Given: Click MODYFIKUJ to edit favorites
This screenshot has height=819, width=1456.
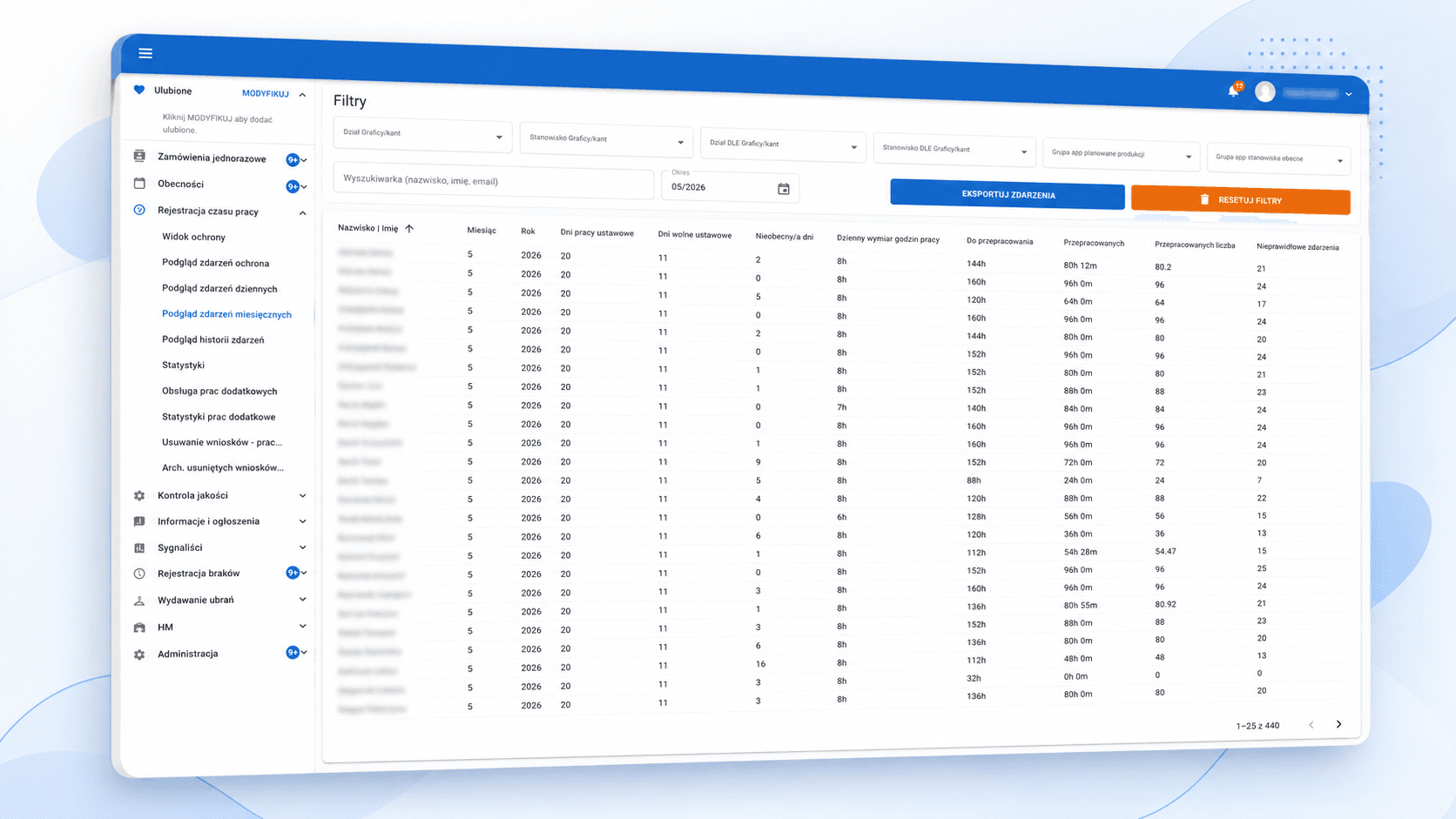Looking at the screenshot, I should (x=266, y=93).
